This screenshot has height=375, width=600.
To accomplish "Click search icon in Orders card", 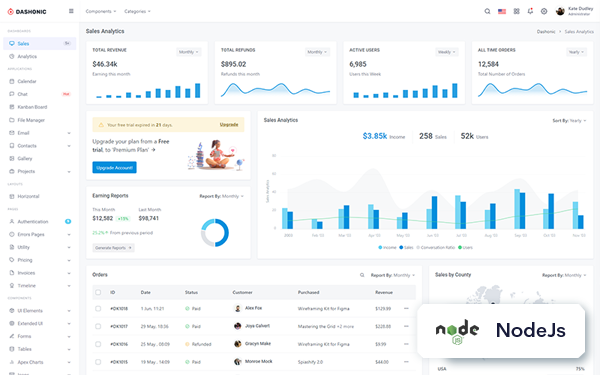I will click(362, 275).
